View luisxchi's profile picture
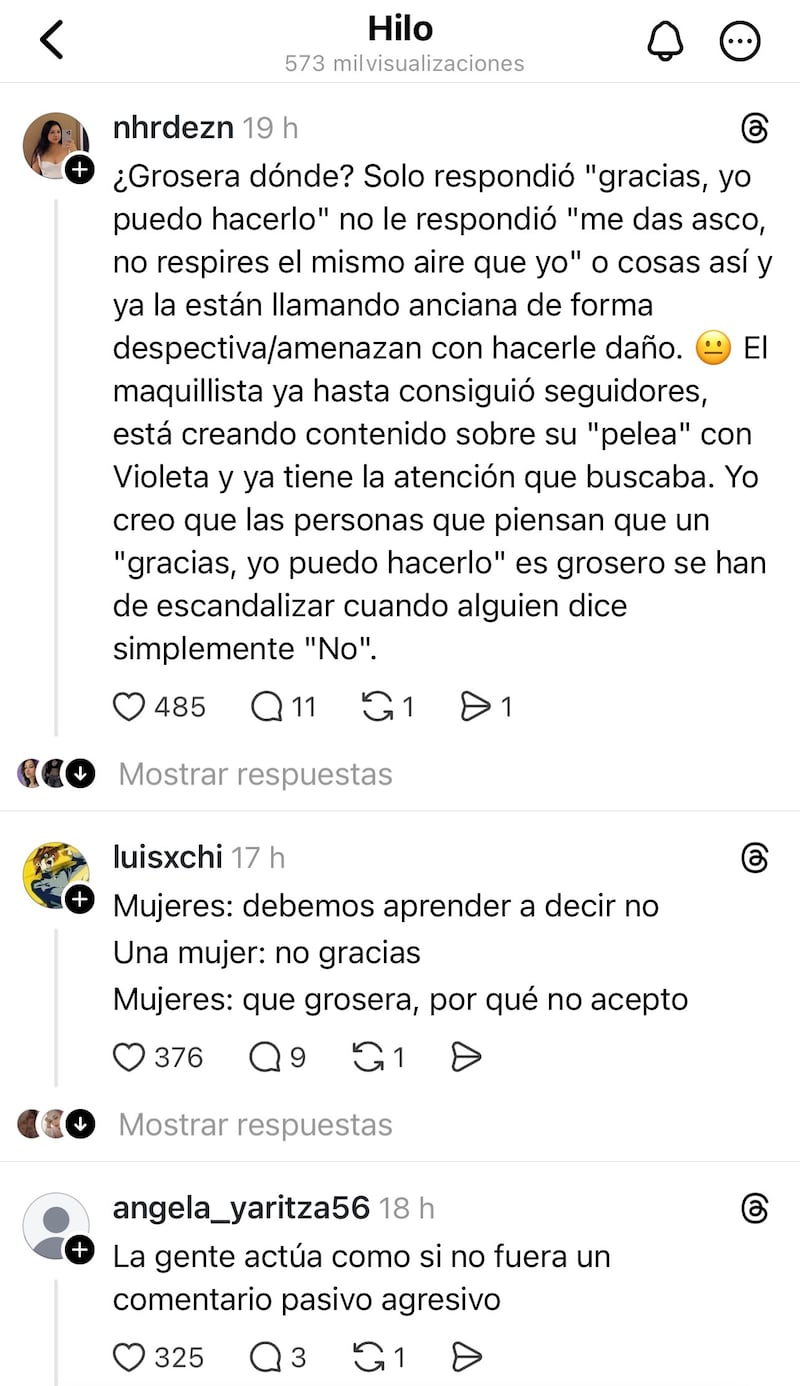The height and width of the screenshot is (1386, 800). 55,875
